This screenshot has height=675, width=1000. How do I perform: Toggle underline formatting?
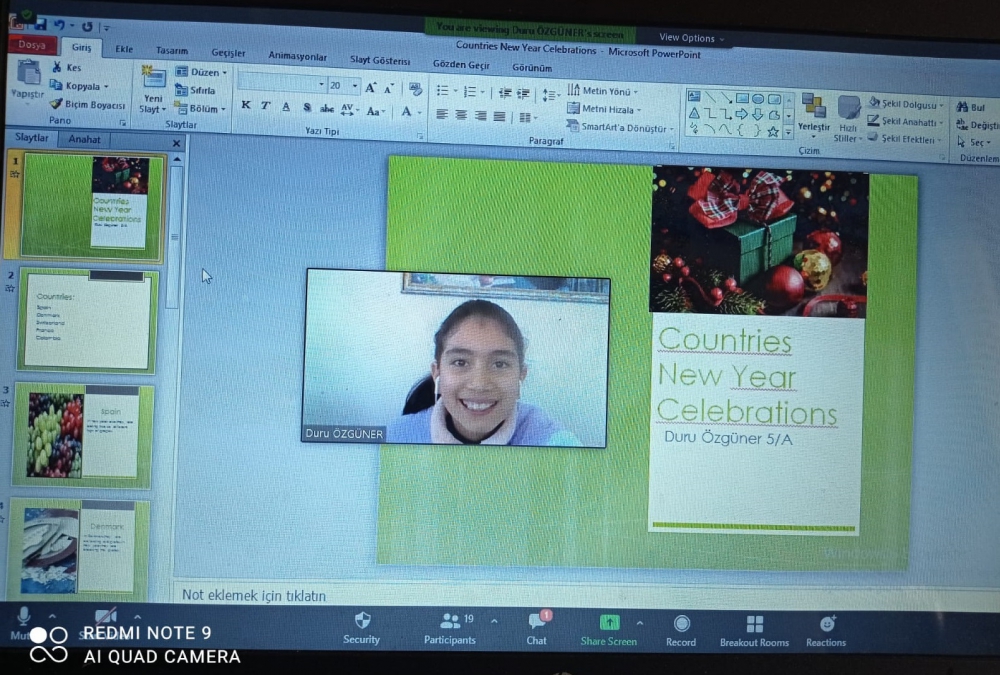tap(286, 107)
